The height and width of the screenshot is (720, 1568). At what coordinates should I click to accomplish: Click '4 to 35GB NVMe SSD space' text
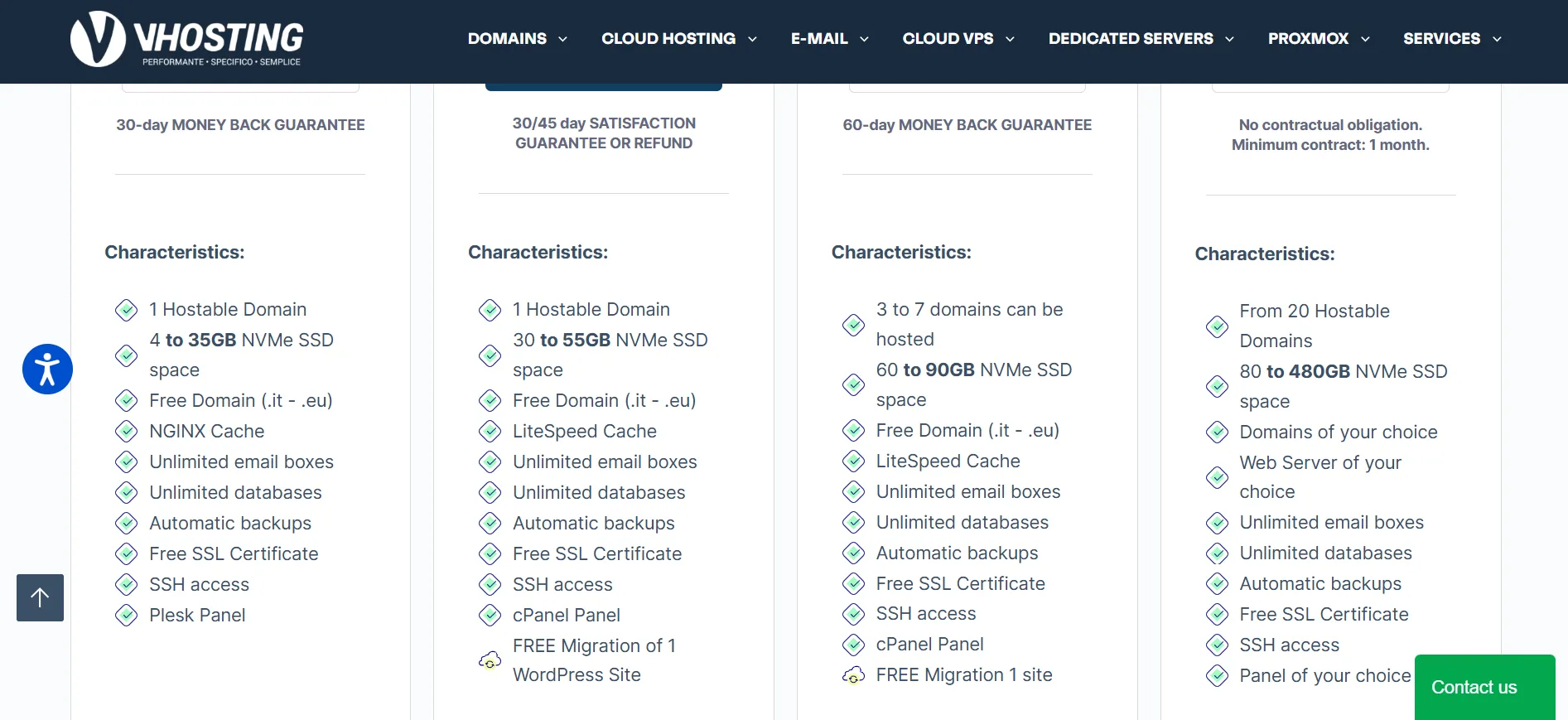[x=241, y=355]
